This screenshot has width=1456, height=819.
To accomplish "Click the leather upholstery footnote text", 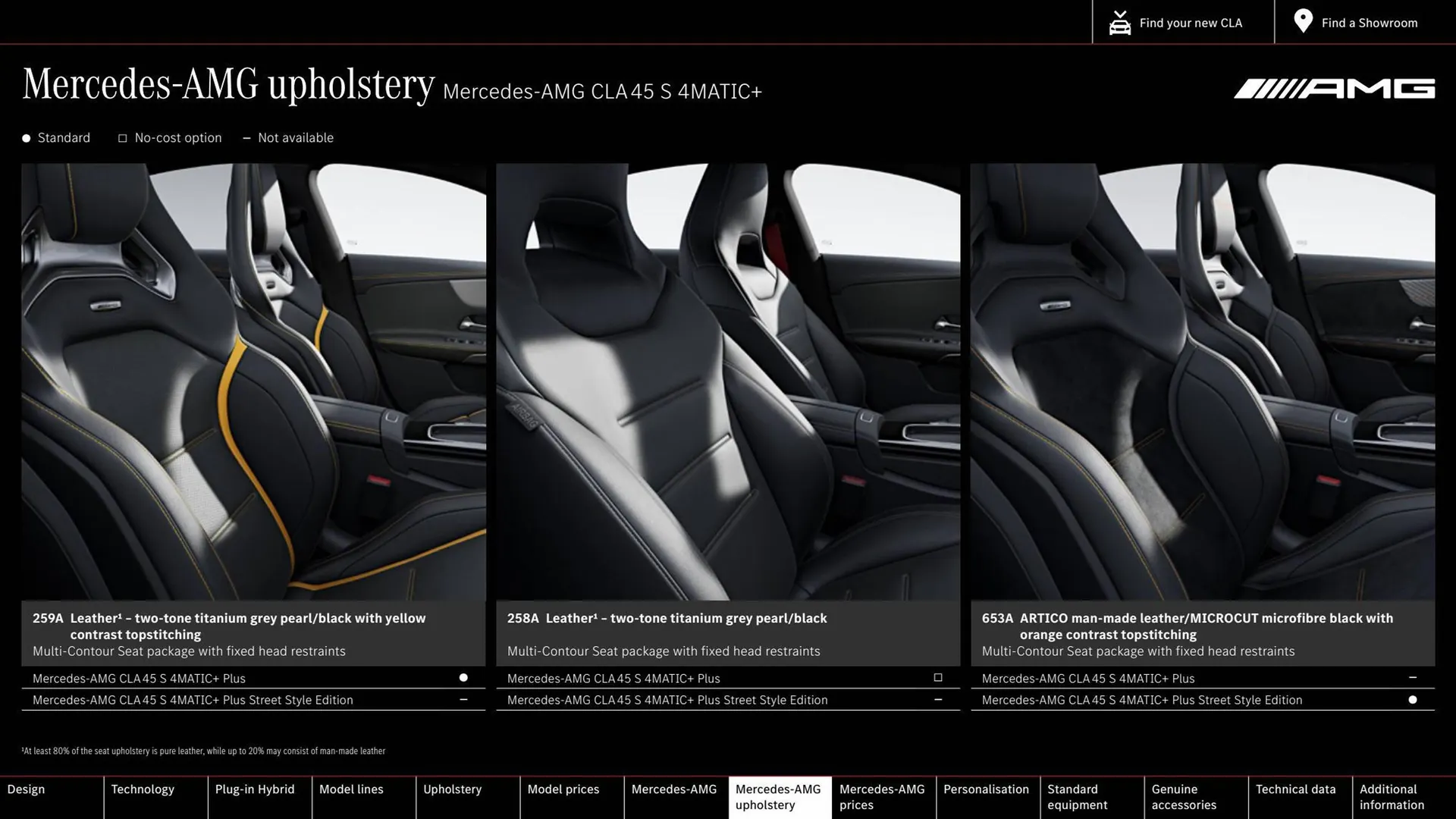I will click(203, 751).
